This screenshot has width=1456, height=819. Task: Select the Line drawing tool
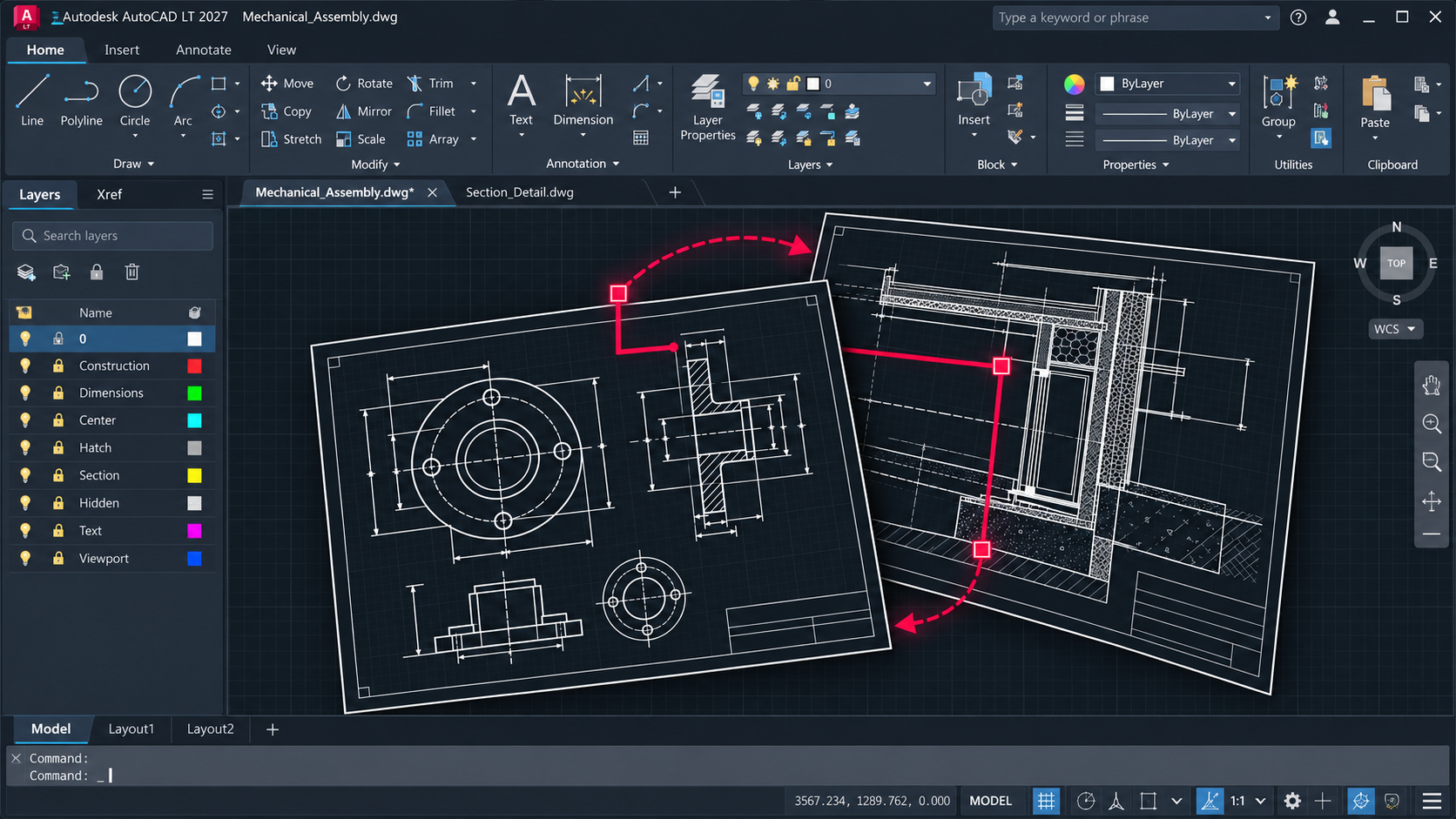(x=32, y=101)
